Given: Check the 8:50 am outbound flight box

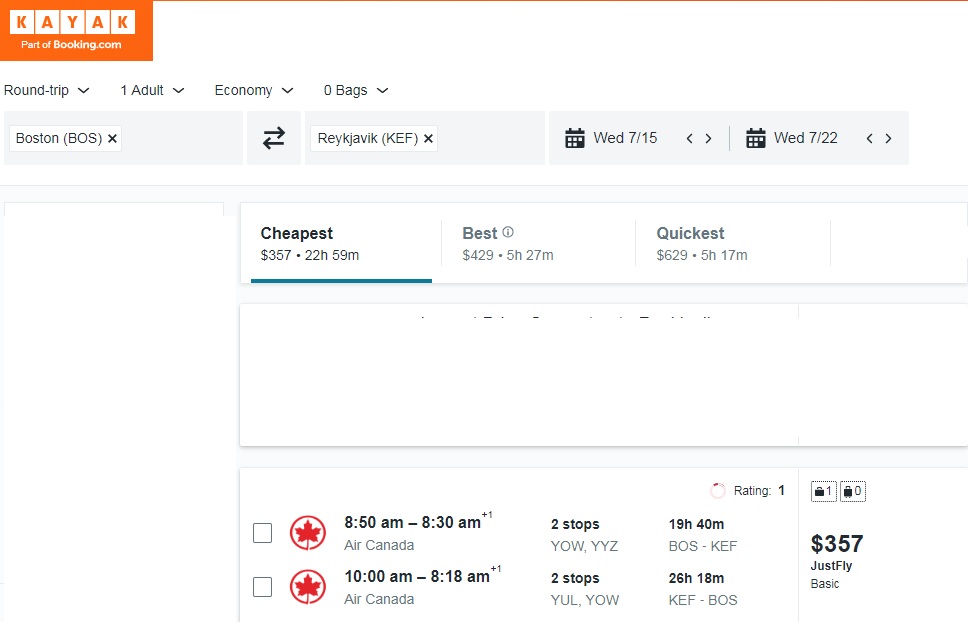Looking at the screenshot, I should 262,533.
